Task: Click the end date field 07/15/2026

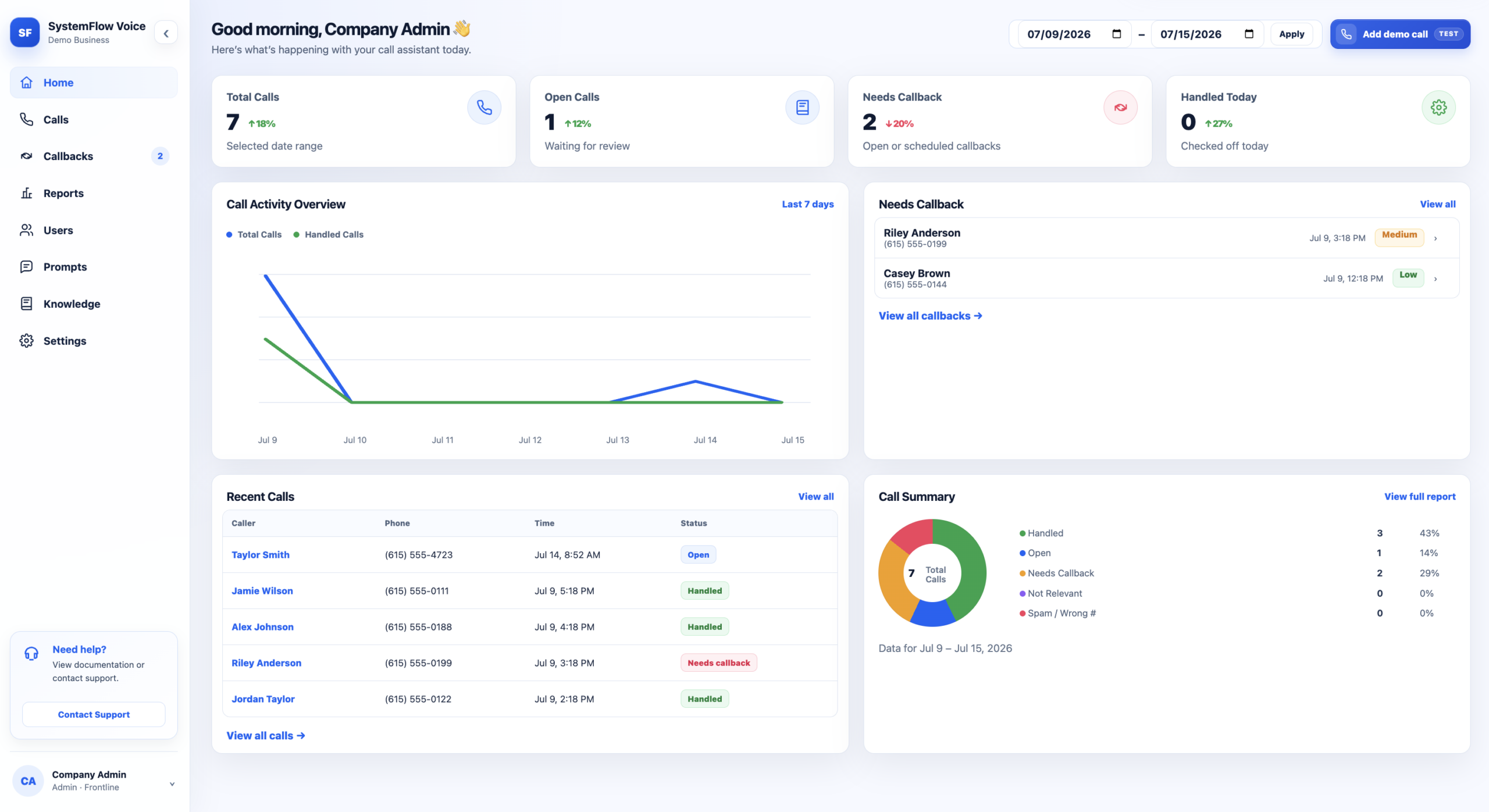Action: coord(1207,34)
